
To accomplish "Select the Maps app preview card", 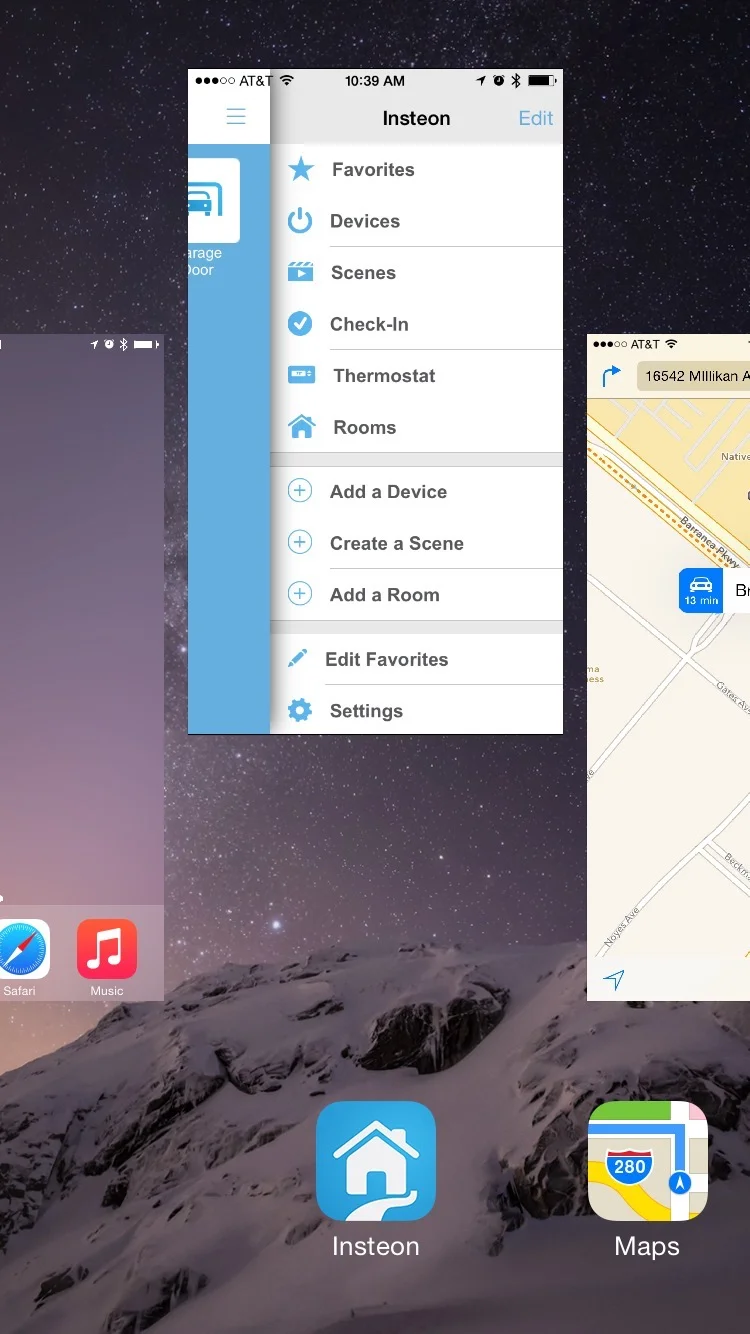I will (x=668, y=667).
